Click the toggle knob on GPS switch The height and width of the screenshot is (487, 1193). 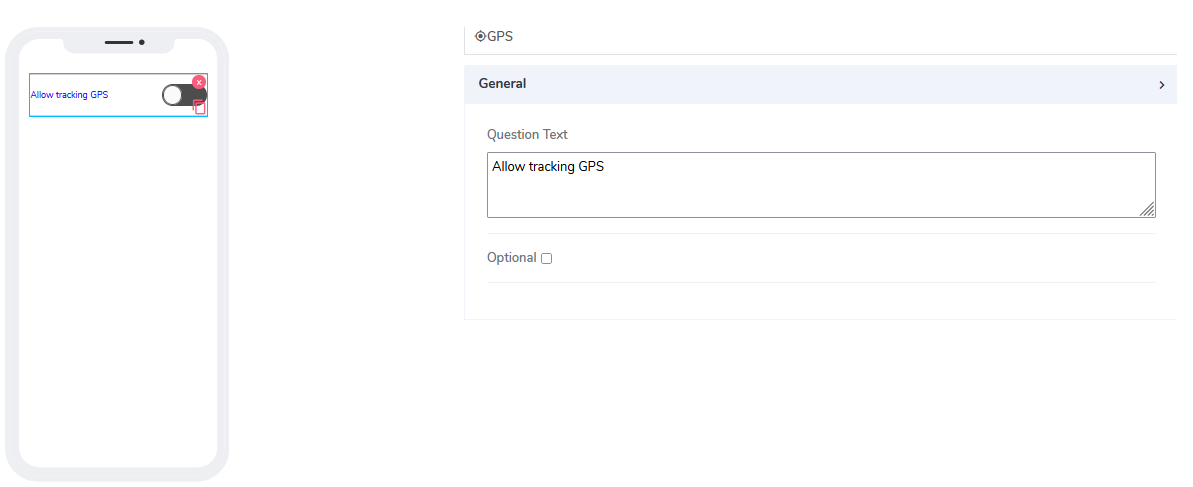173,95
